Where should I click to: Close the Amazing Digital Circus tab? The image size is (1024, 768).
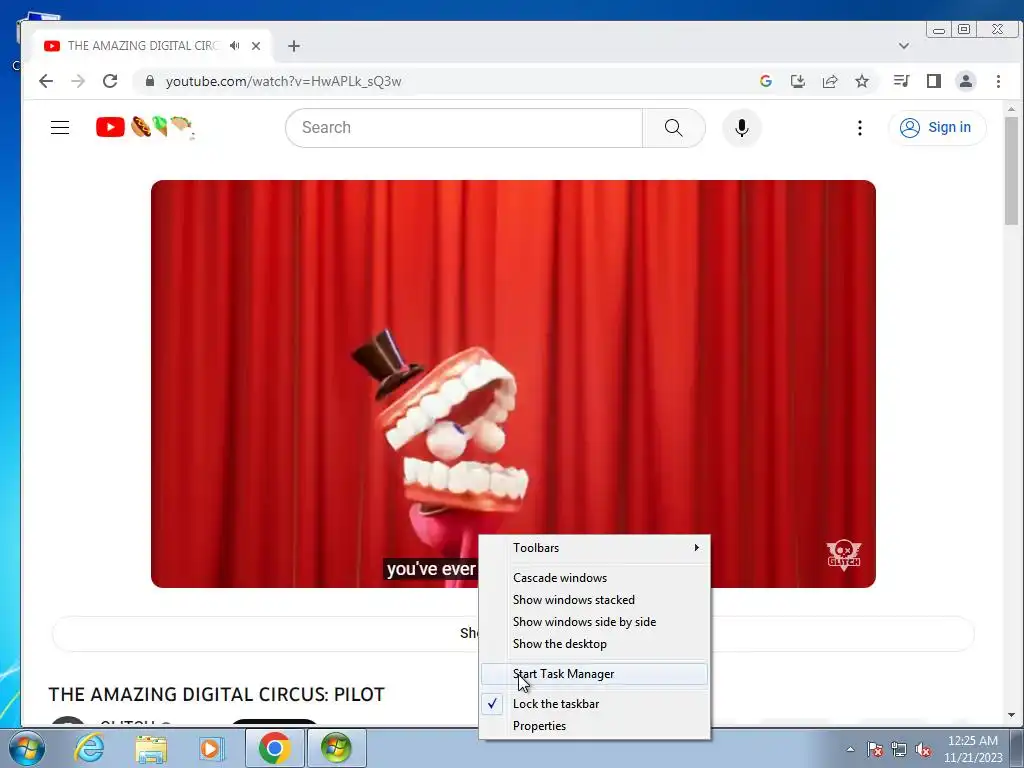tap(256, 46)
